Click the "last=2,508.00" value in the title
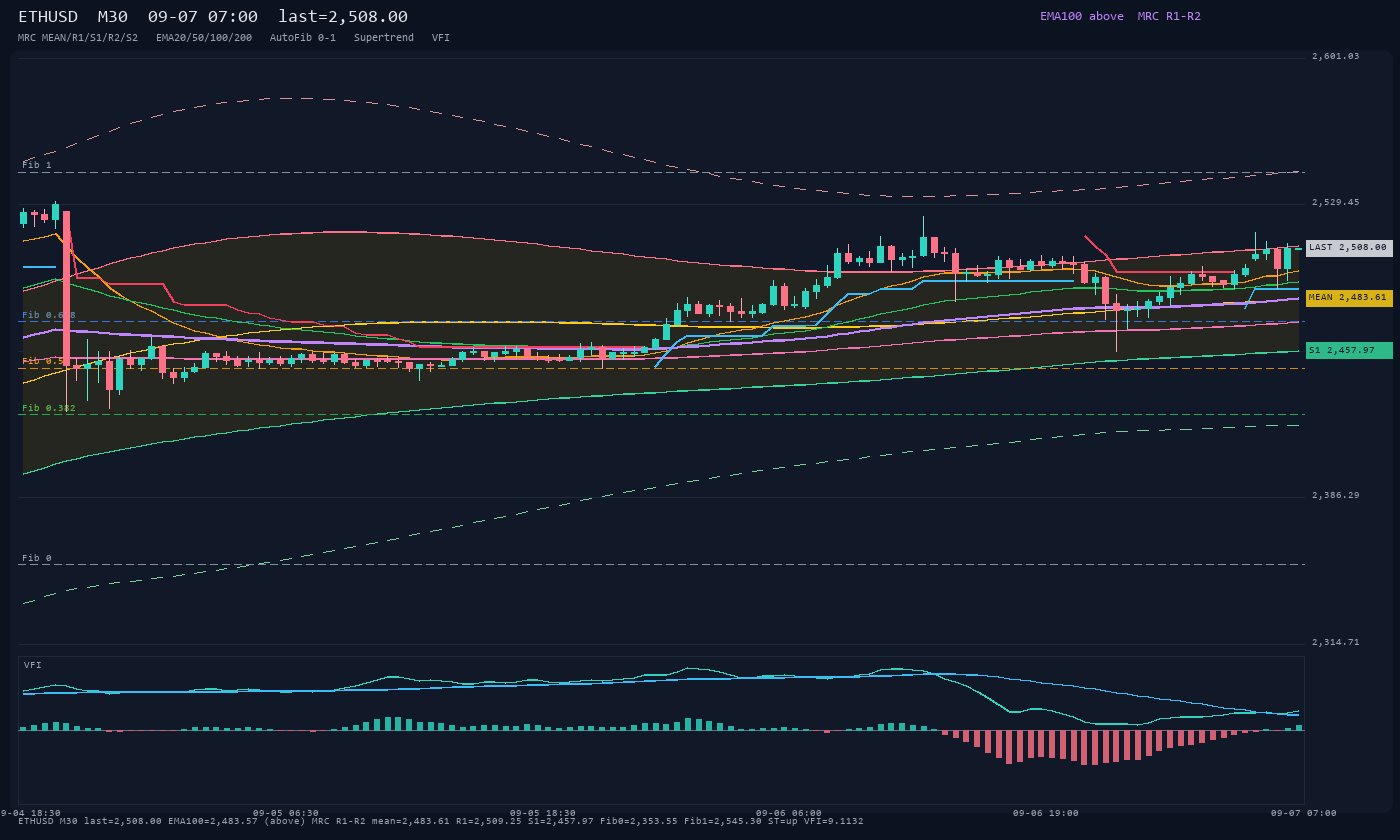Viewport: 1400px width, 840px height. 343,17
